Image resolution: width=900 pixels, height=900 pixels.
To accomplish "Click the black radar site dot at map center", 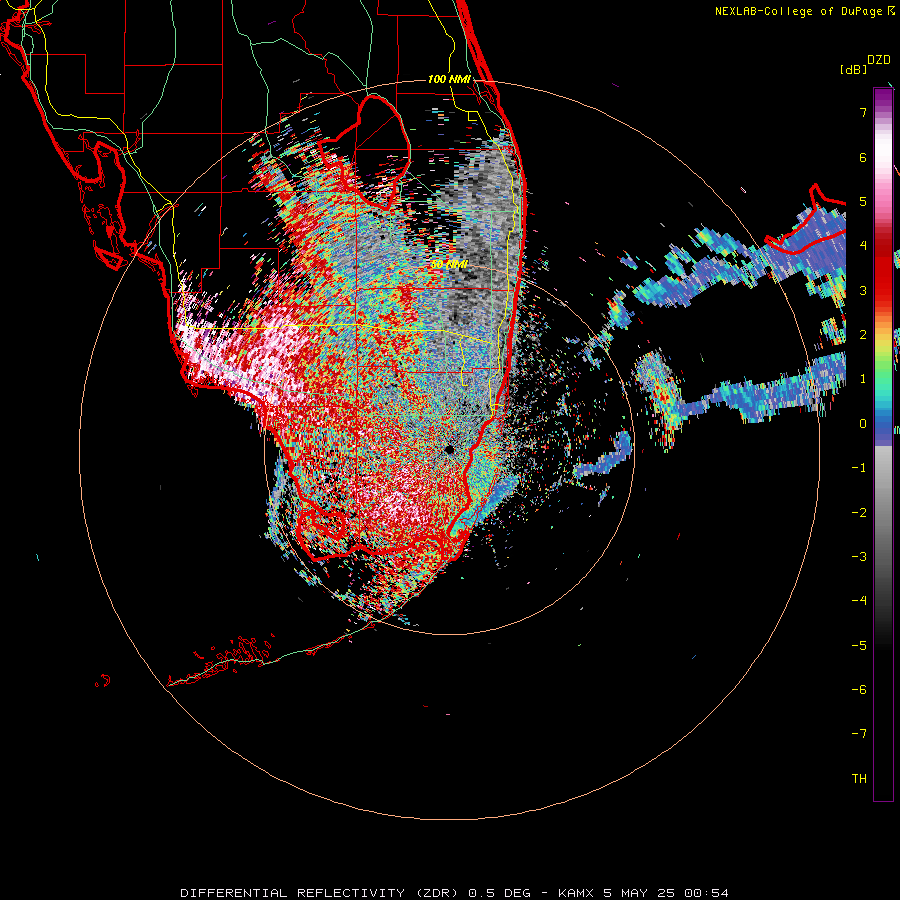I will (x=449, y=449).
